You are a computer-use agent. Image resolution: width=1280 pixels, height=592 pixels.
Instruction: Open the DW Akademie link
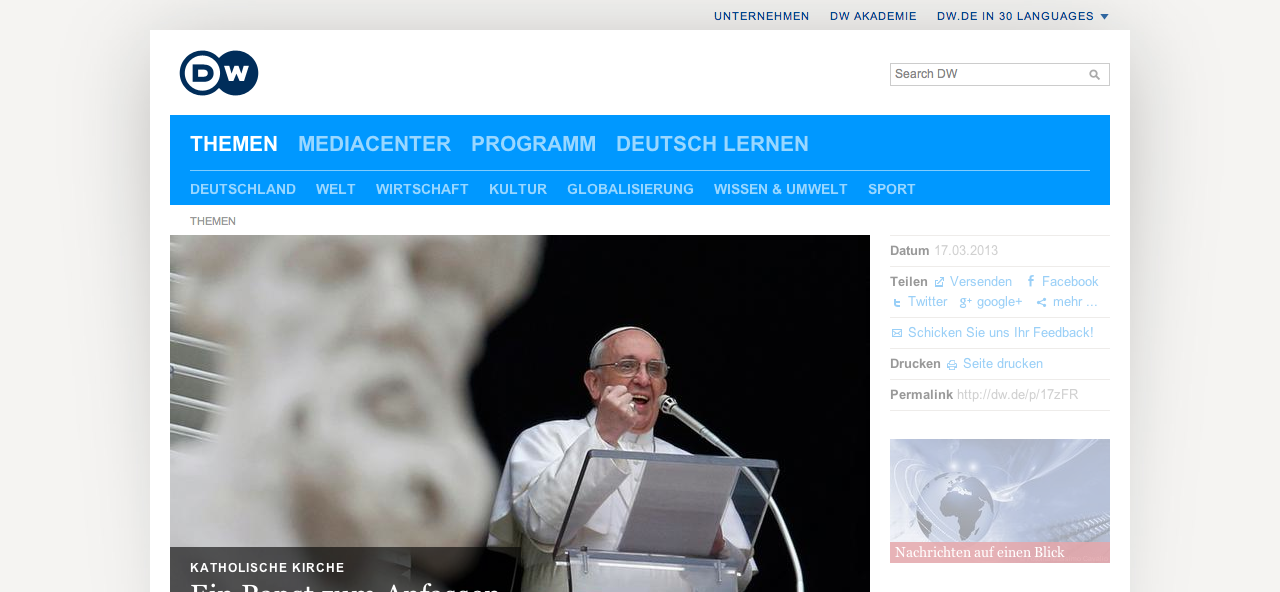pyautogui.click(x=873, y=16)
